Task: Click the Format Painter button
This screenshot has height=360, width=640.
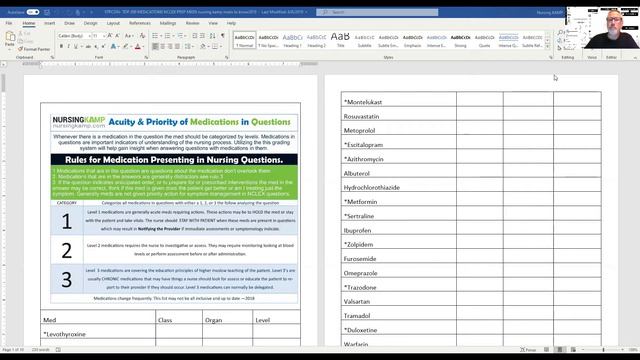Action: [34, 49]
